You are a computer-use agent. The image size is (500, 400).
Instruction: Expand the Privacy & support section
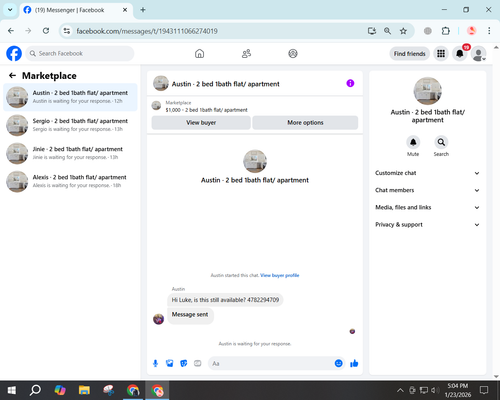pos(427,225)
